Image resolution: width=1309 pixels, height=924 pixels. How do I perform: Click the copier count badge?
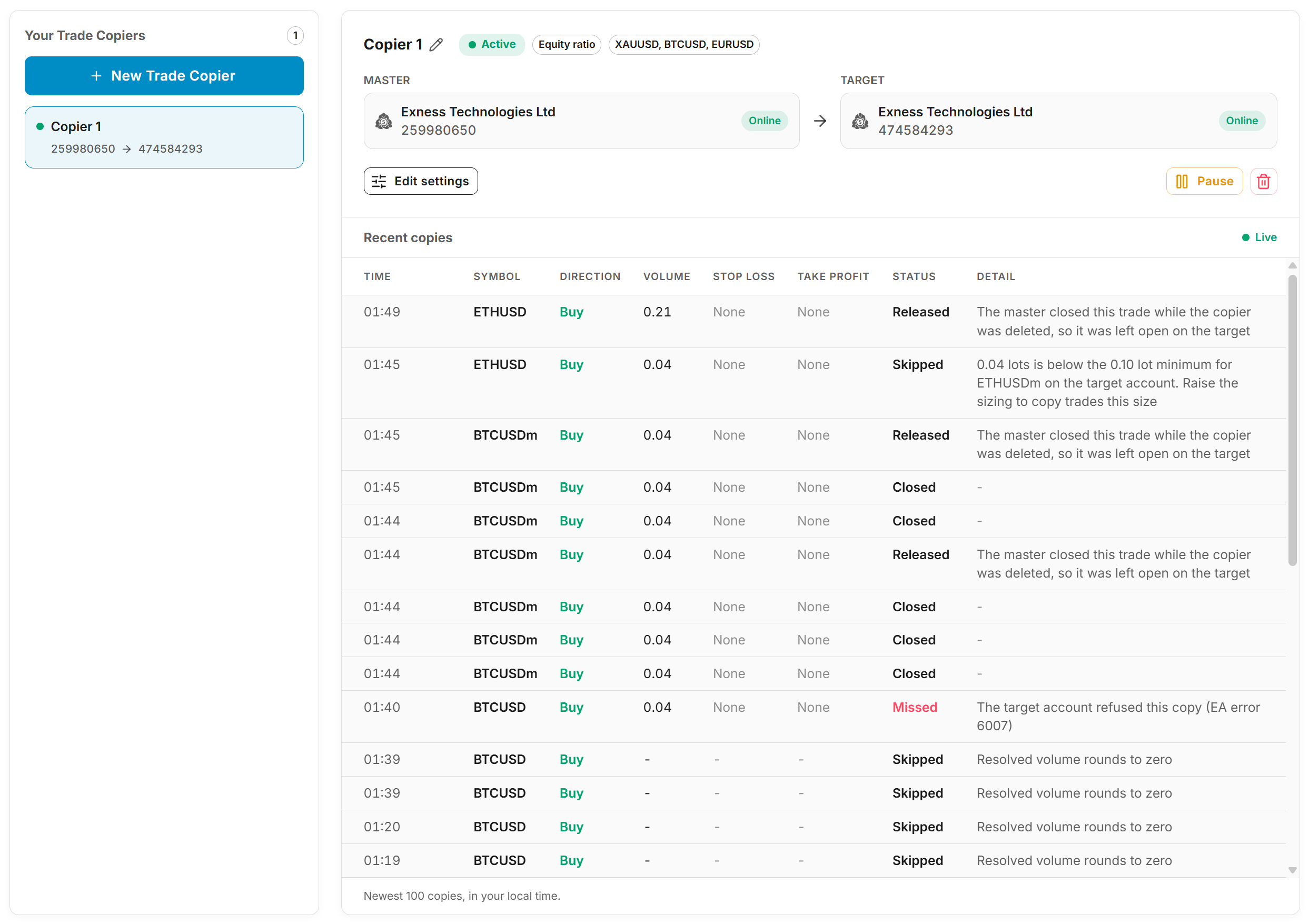click(295, 35)
